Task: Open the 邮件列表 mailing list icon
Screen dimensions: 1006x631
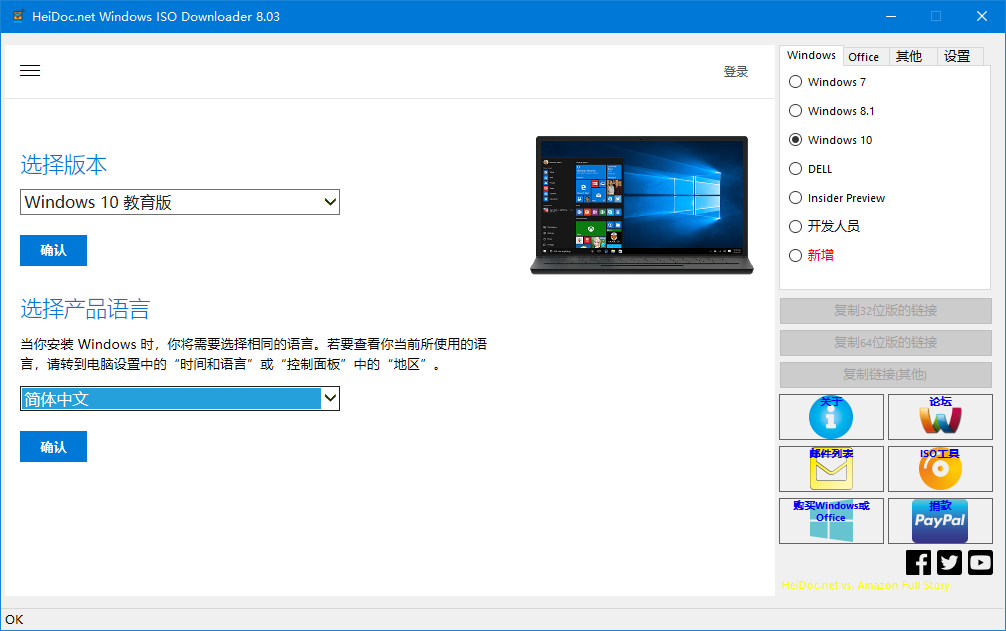Action: 830,469
